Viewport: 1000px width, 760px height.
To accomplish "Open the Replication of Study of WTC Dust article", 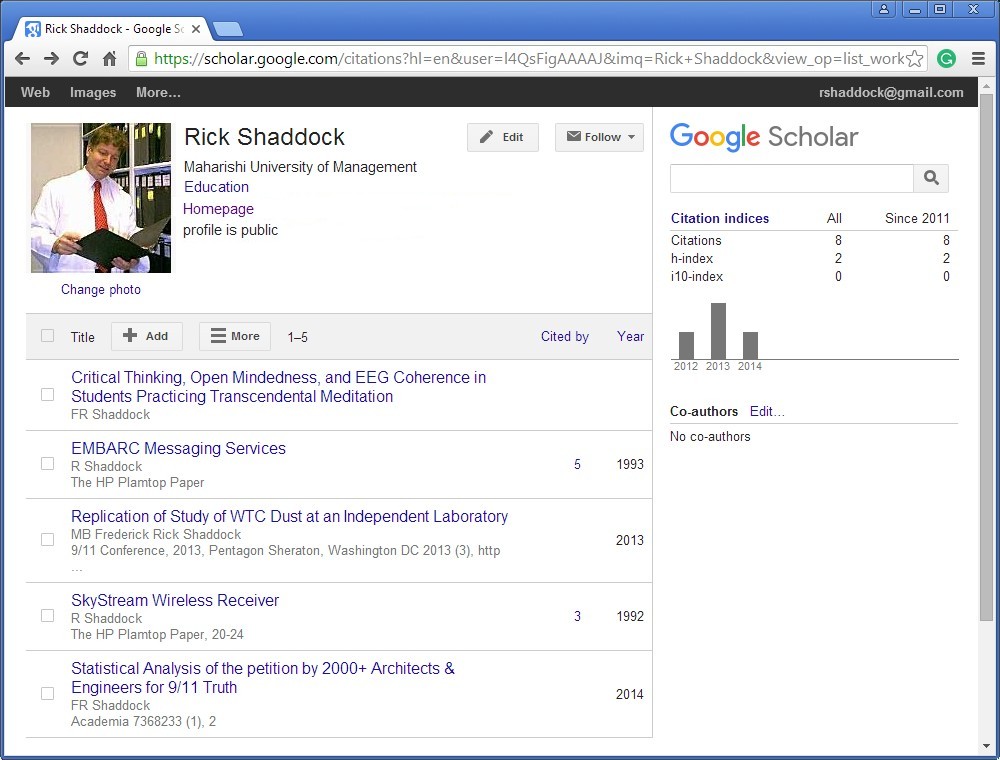I will (290, 516).
